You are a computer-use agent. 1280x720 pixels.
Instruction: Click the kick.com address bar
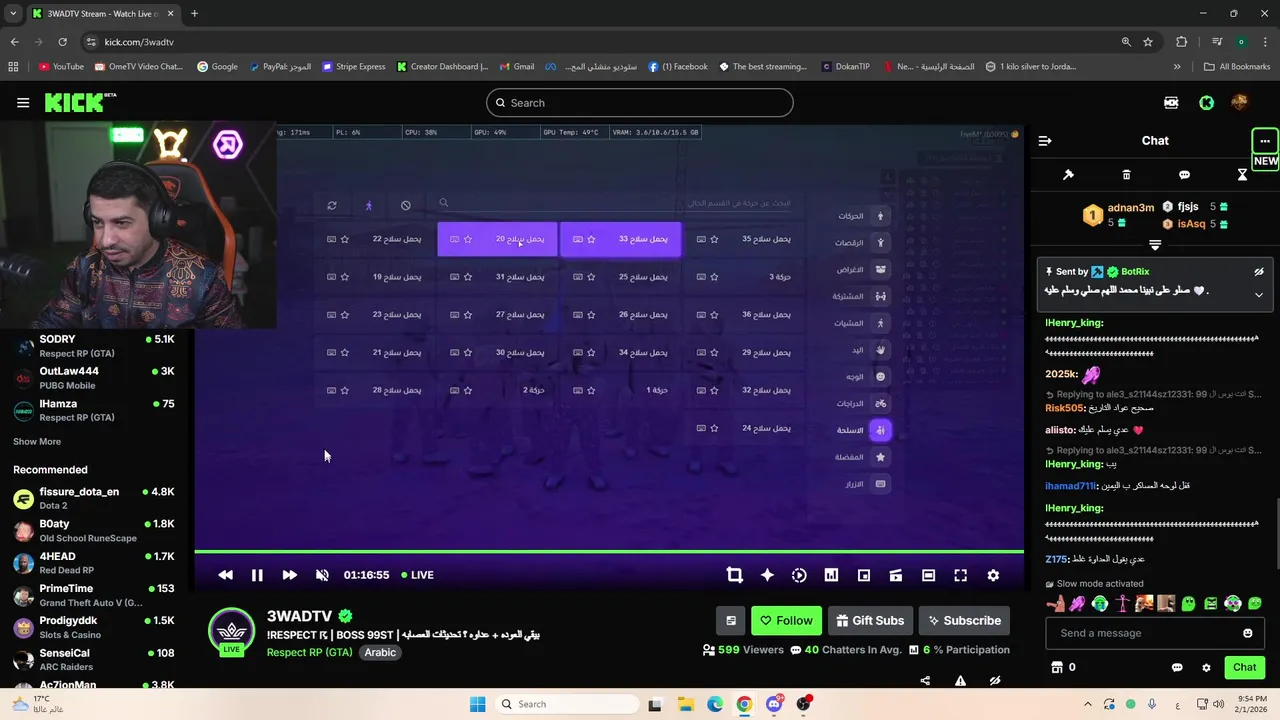click(x=600, y=42)
